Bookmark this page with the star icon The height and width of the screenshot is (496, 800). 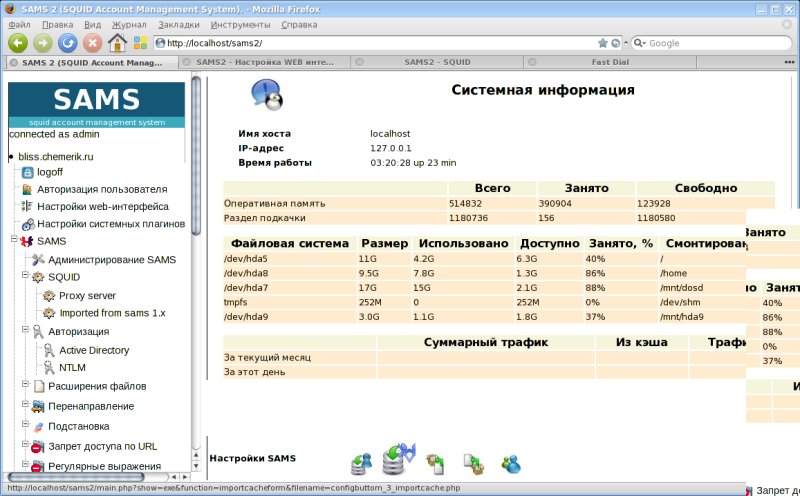coord(603,43)
